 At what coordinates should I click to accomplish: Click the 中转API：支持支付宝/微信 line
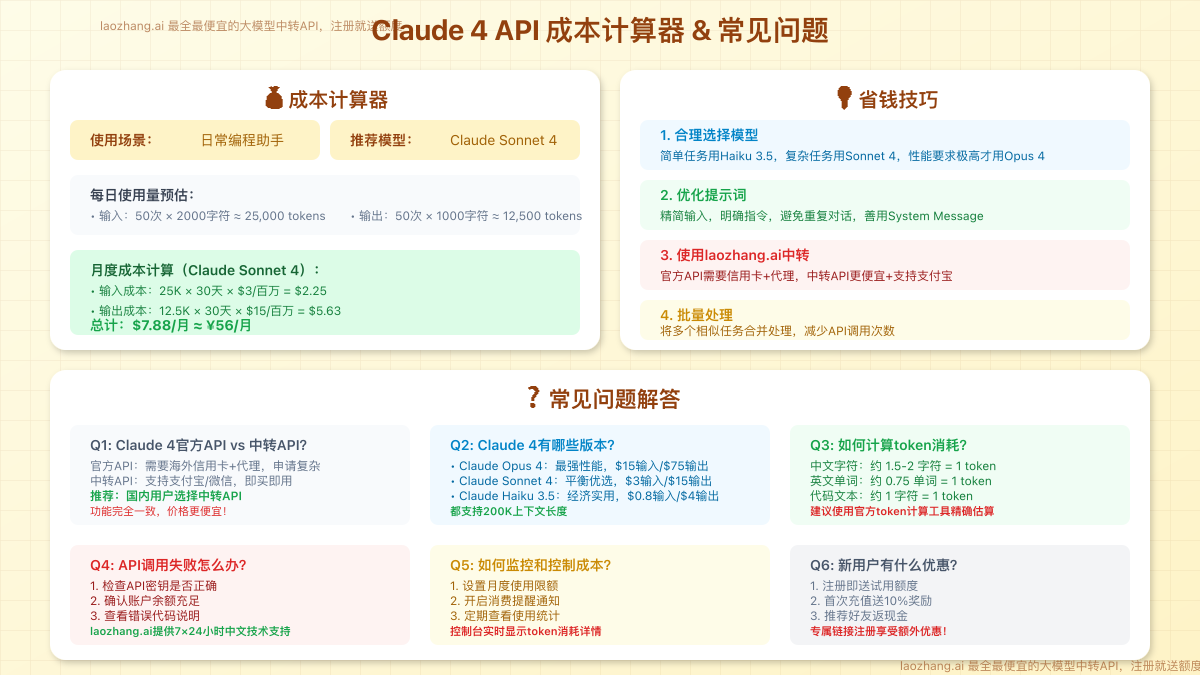pos(191,481)
